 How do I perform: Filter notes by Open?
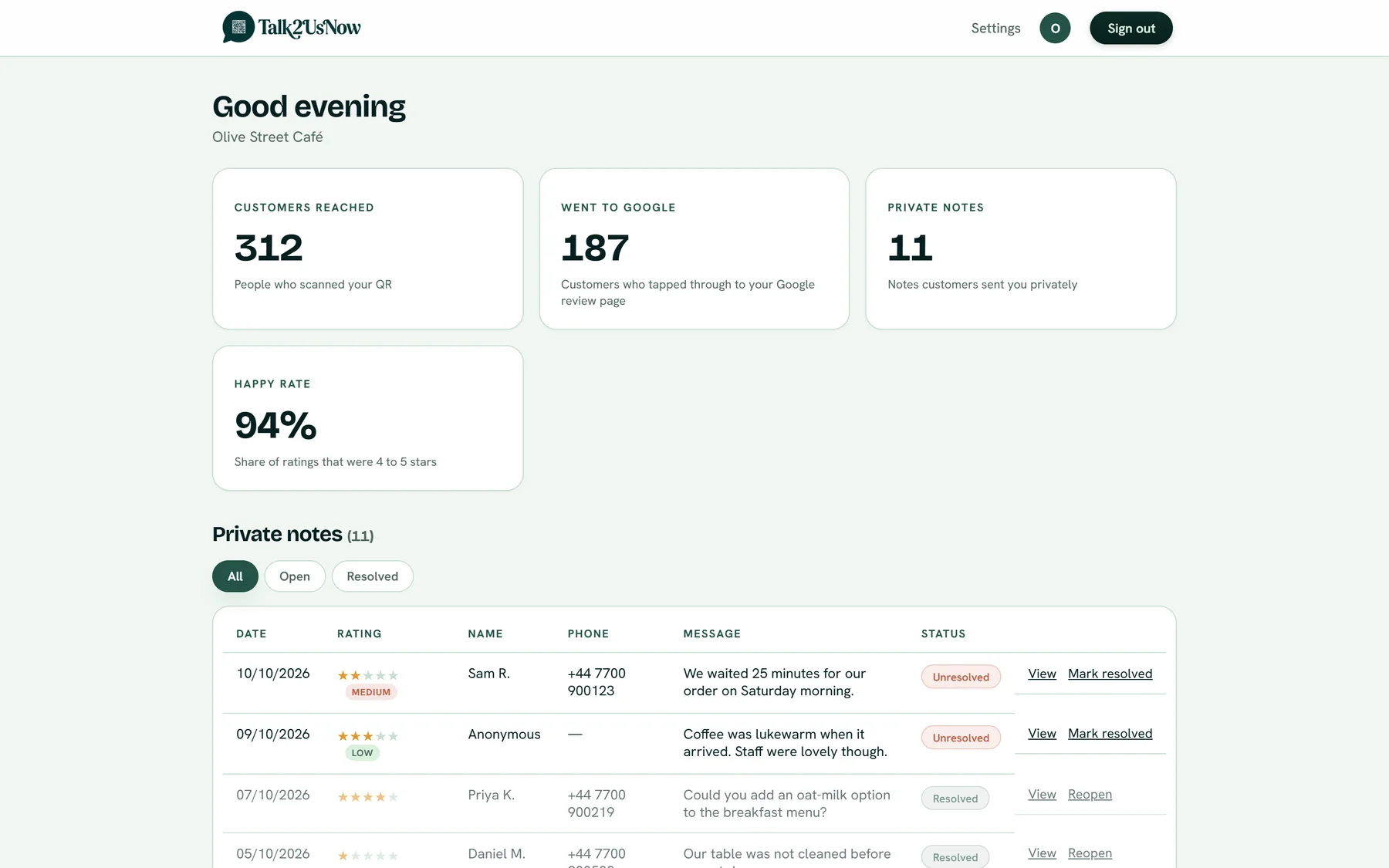(295, 576)
